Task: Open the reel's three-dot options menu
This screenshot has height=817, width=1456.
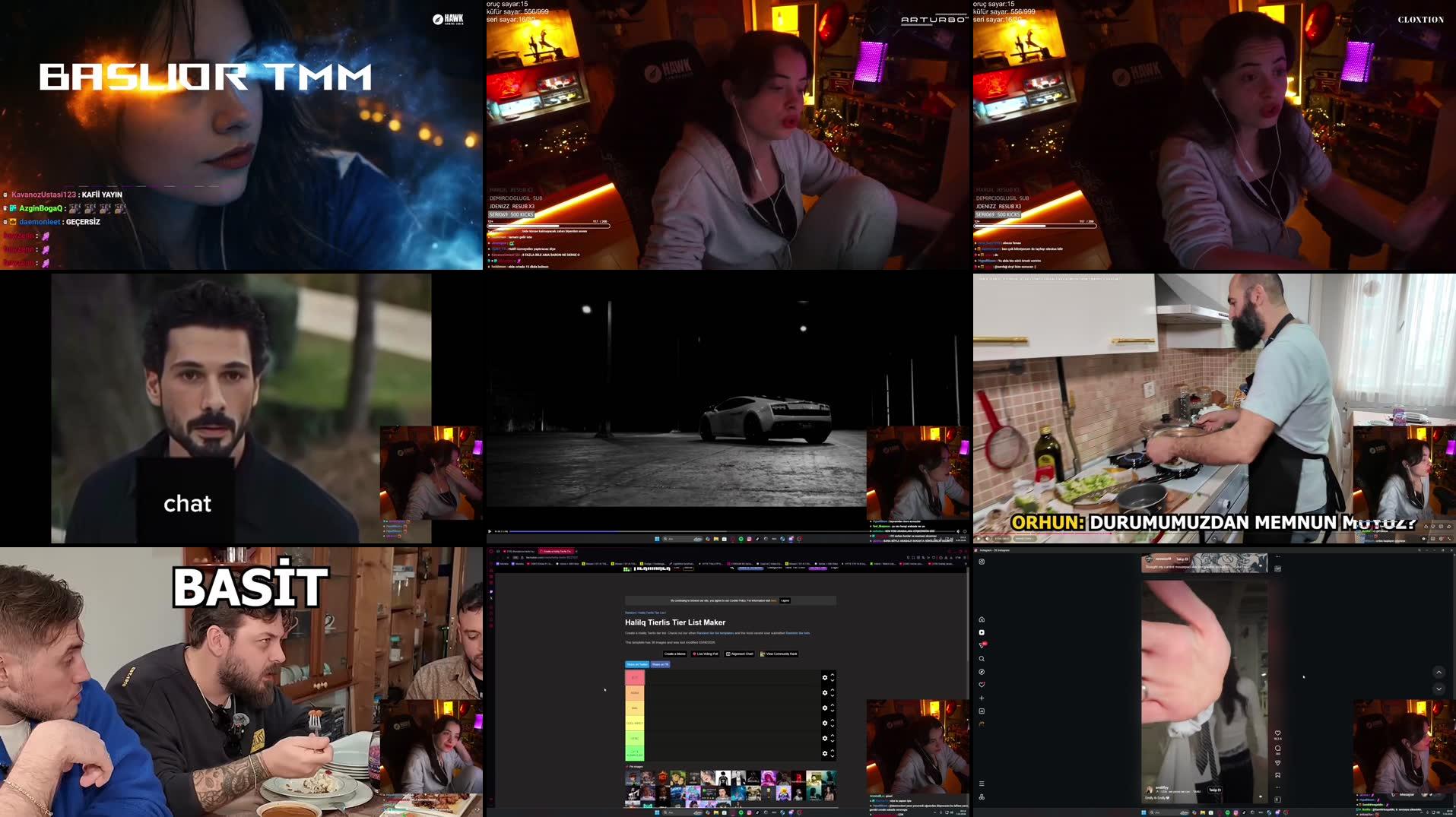Action: pos(1278,787)
